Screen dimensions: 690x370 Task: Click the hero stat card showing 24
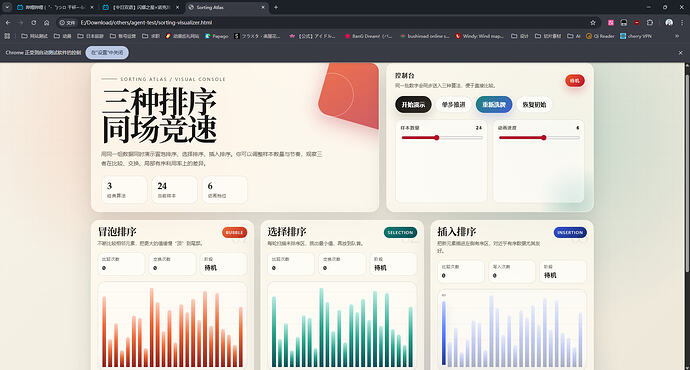pyautogui.click(x=174, y=190)
